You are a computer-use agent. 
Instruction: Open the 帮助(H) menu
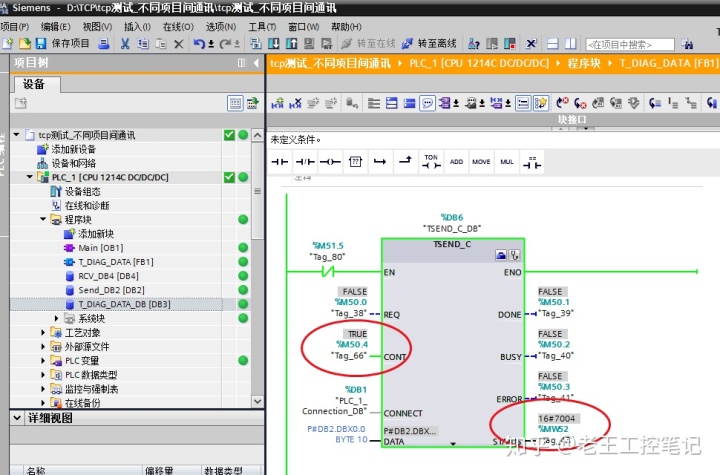click(x=347, y=27)
